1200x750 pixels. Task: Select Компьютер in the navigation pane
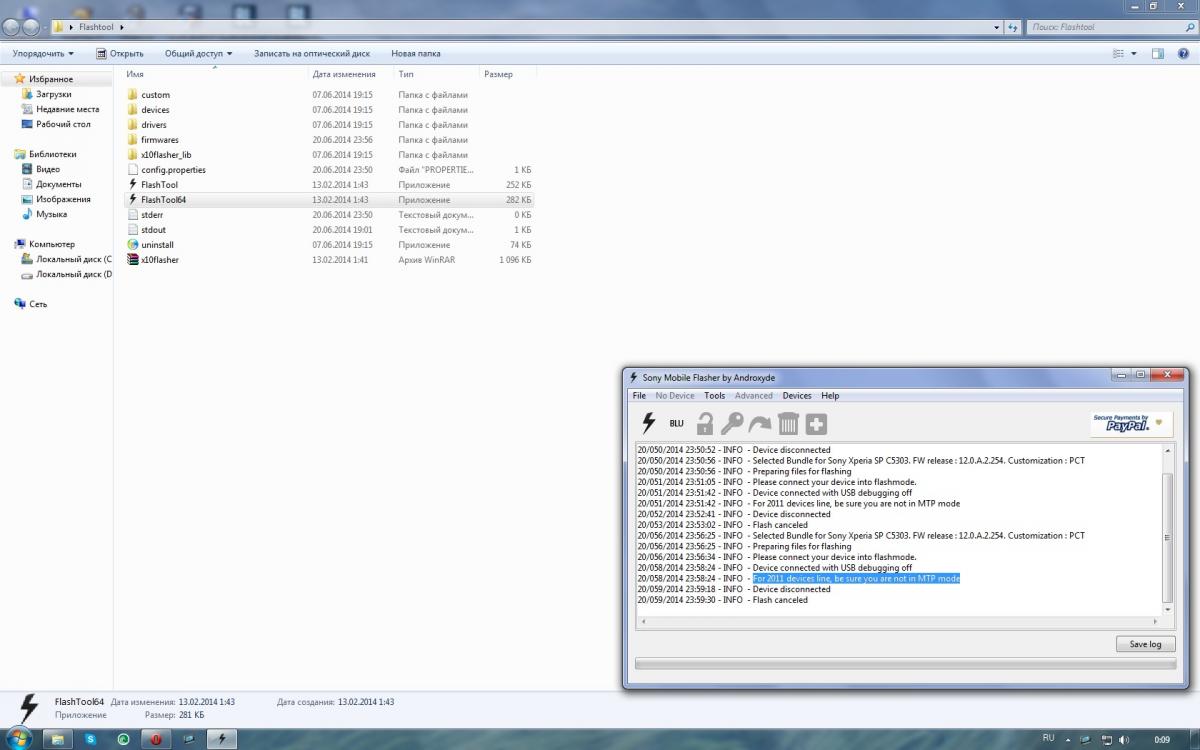[x=51, y=244]
